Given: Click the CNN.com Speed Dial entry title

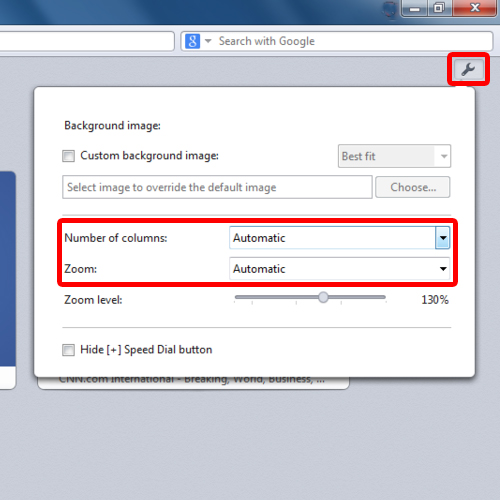Looking at the screenshot, I should [192, 380].
